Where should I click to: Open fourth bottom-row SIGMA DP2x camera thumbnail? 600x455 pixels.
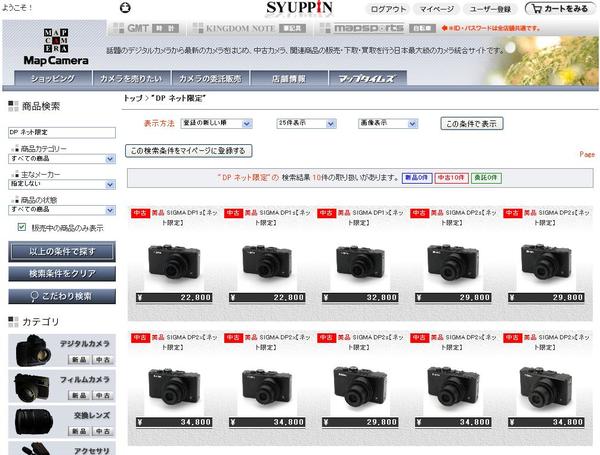pos(453,387)
